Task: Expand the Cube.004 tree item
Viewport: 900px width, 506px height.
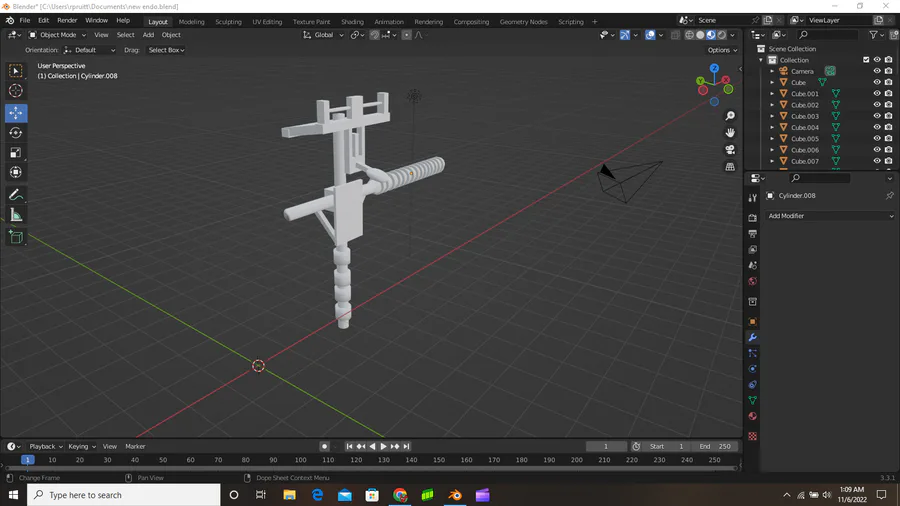Action: pos(773,127)
